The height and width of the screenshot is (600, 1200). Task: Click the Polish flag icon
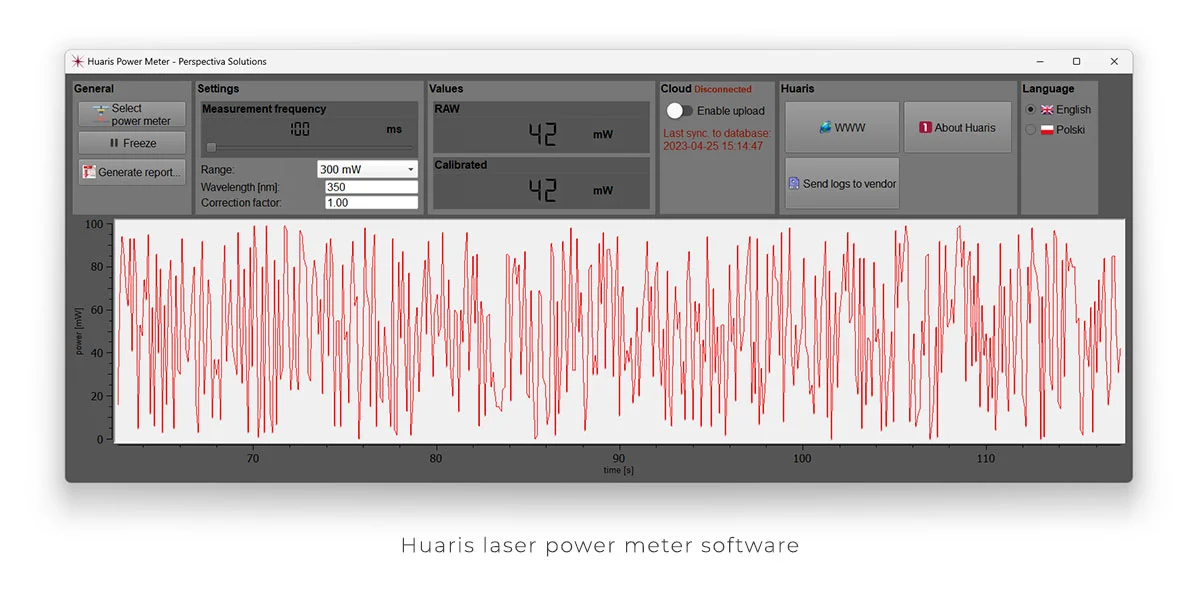(x=1047, y=130)
